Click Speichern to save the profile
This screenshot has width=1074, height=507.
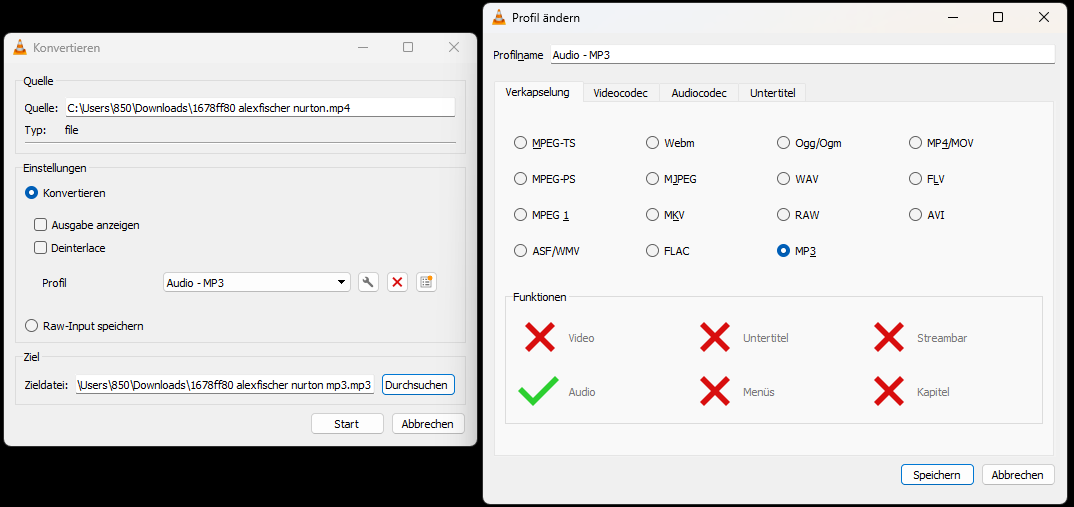point(937,474)
